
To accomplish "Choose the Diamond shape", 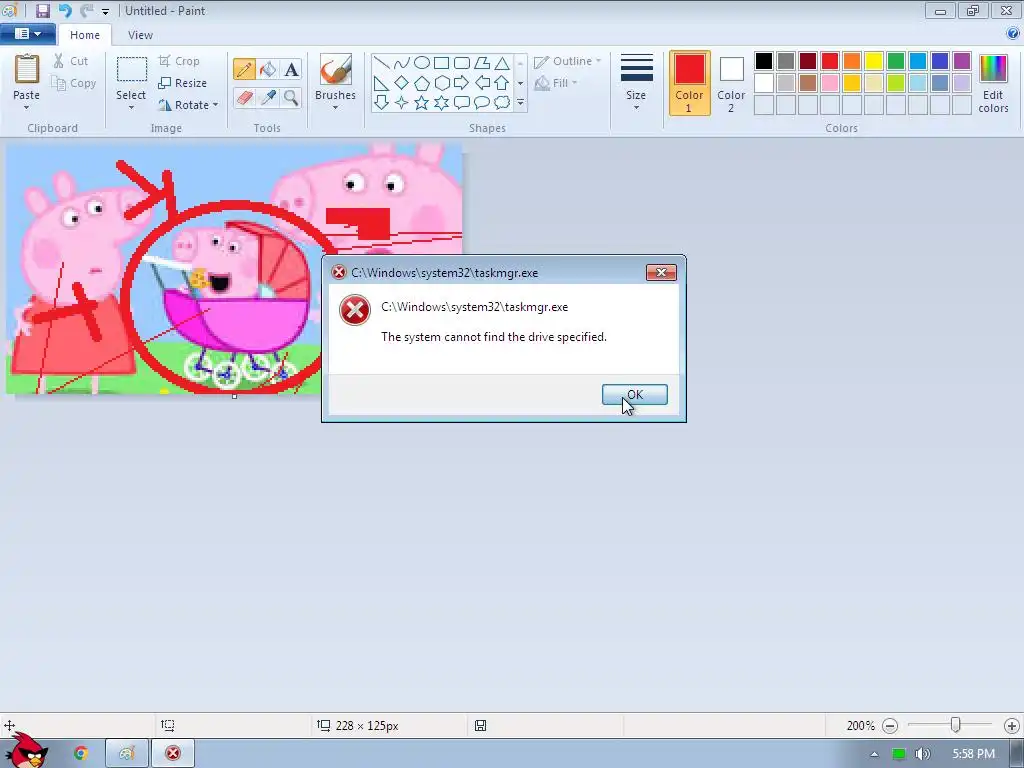I will coord(402,83).
